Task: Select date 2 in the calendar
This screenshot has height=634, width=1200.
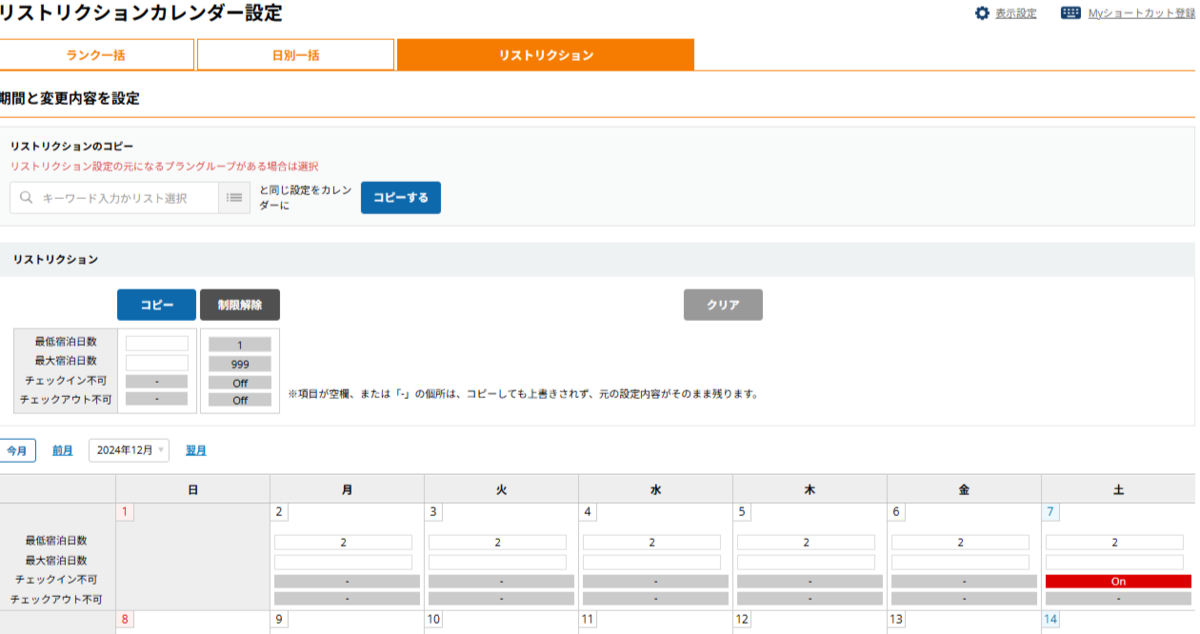Action: (279, 512)
